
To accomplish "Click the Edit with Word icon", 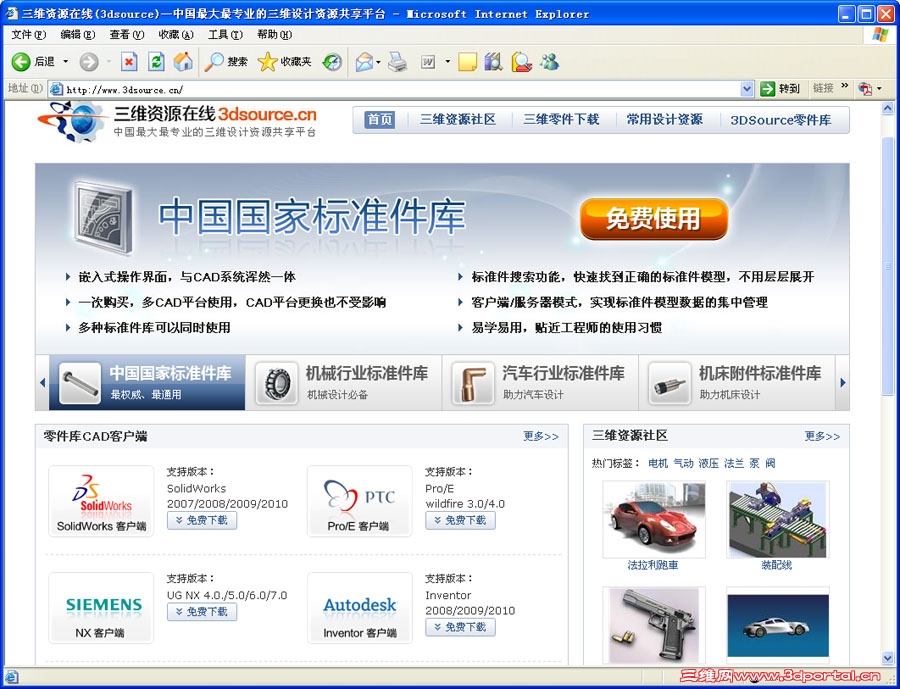I will coord(428,61).
